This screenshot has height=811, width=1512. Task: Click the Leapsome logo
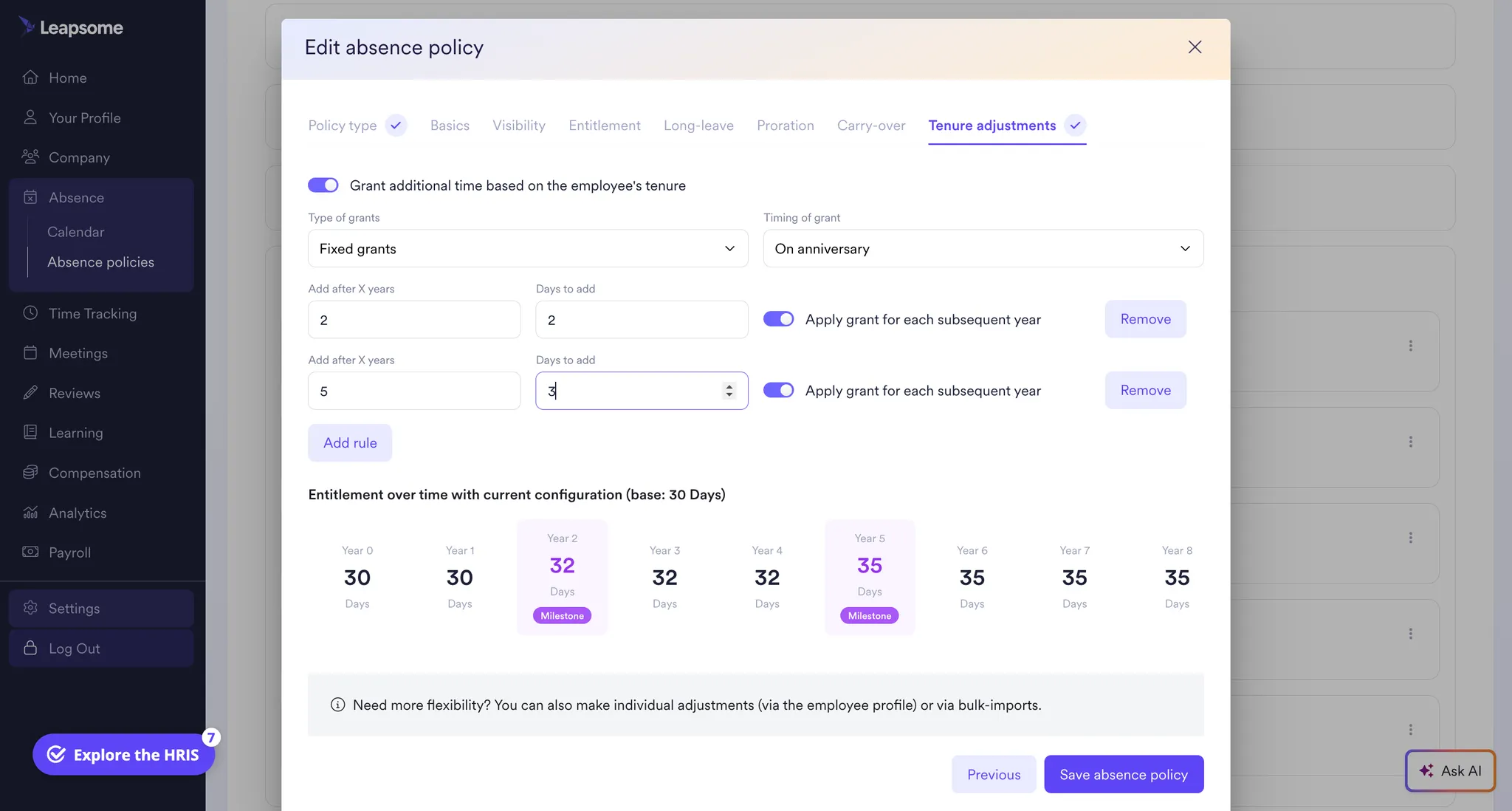[71, 27]
